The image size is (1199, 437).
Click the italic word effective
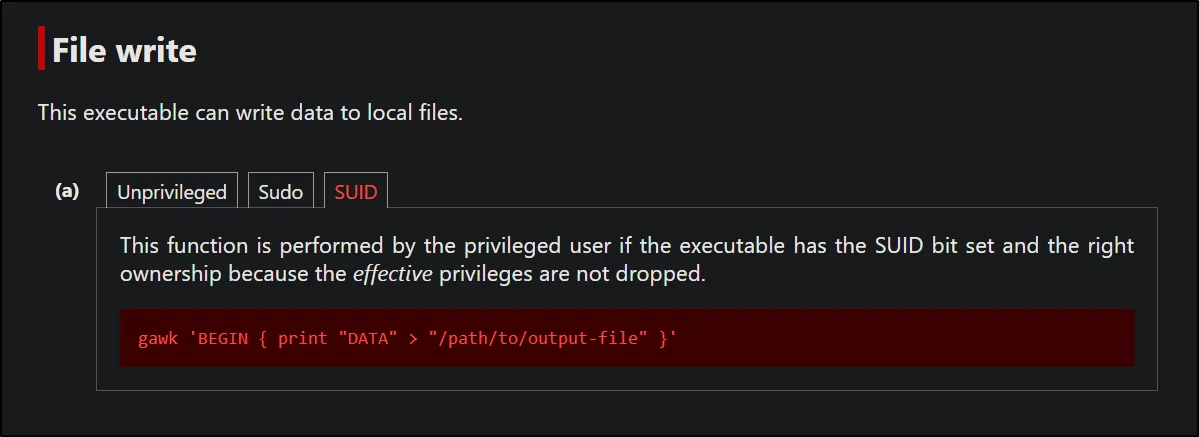pos(392,274)
